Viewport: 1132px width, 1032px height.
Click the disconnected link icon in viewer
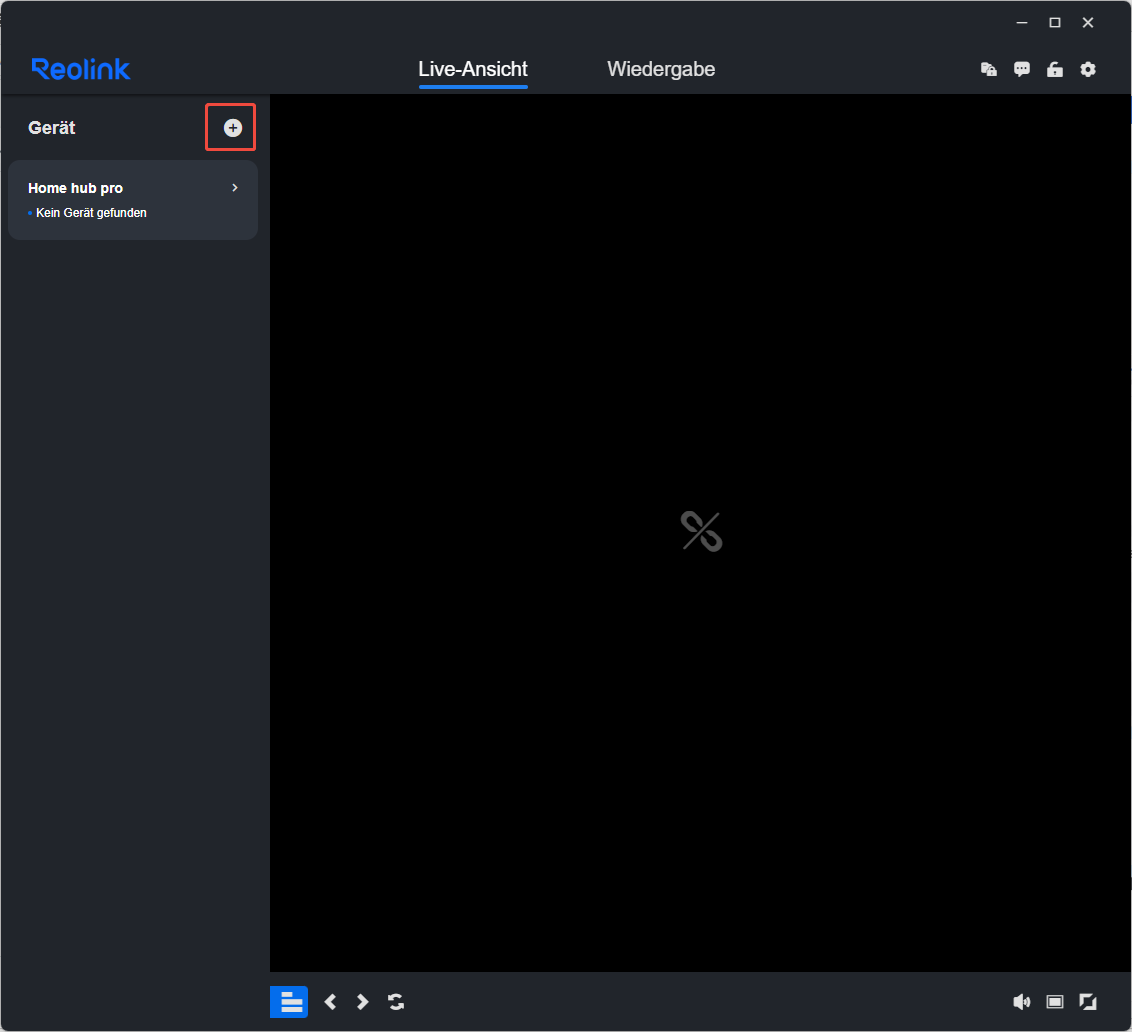(x=701, y=532)
